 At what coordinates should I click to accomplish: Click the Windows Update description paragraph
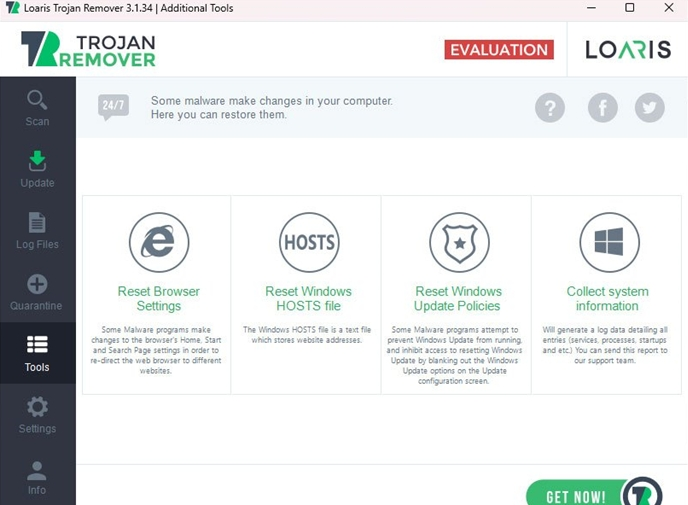click(454, 355)
